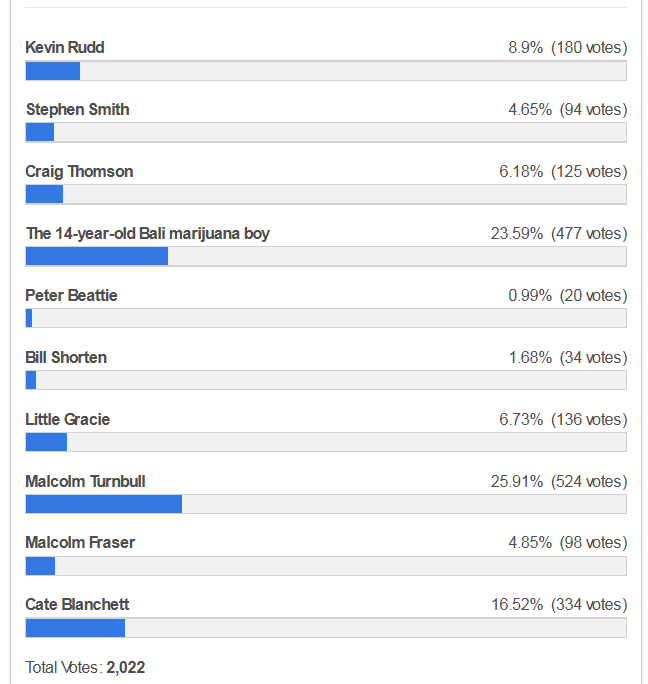Click the Peter Beattie result bar
Screen dimensions: 648x684
tap(325, 319)
